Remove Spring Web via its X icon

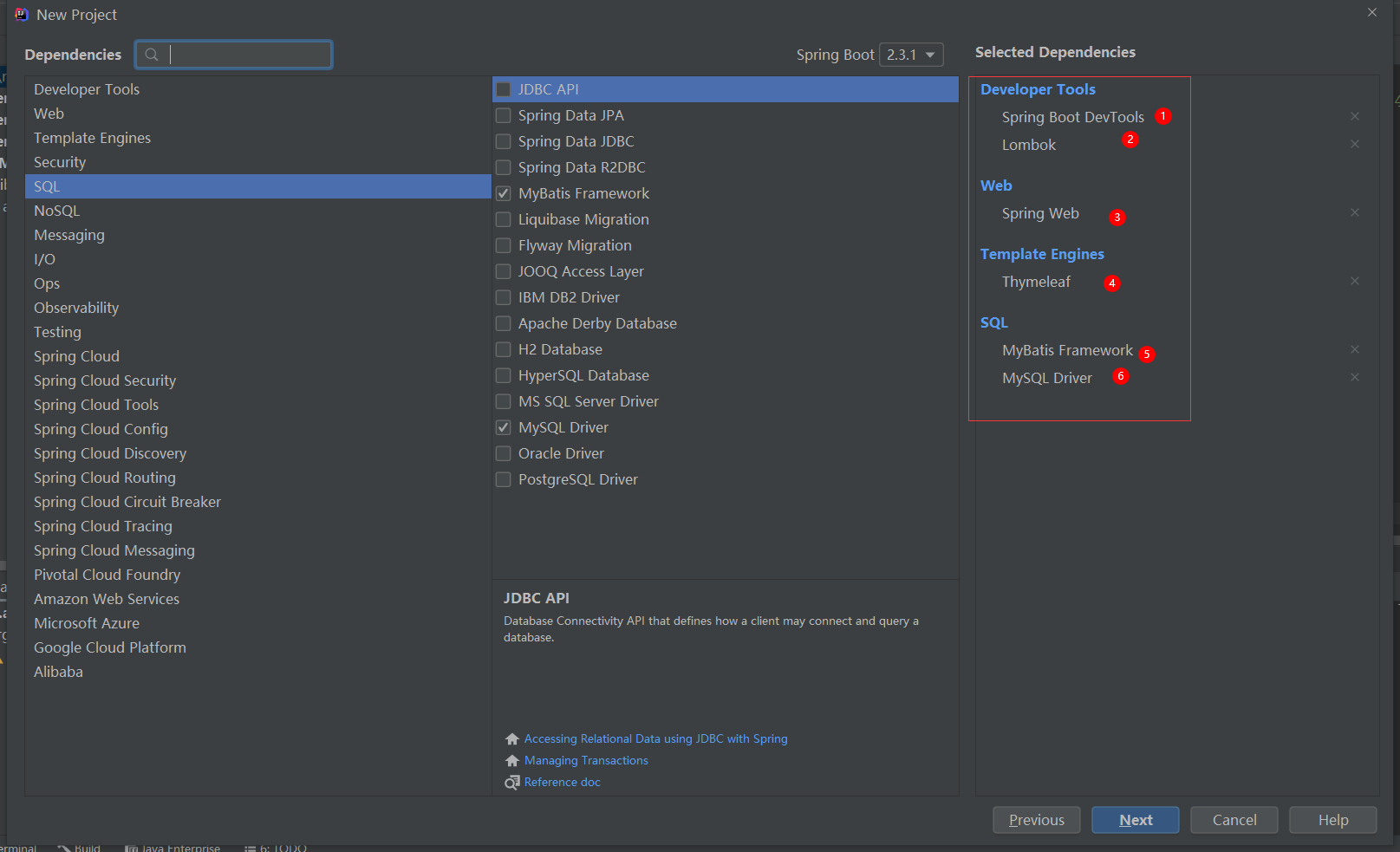(x=1354, y=212)
